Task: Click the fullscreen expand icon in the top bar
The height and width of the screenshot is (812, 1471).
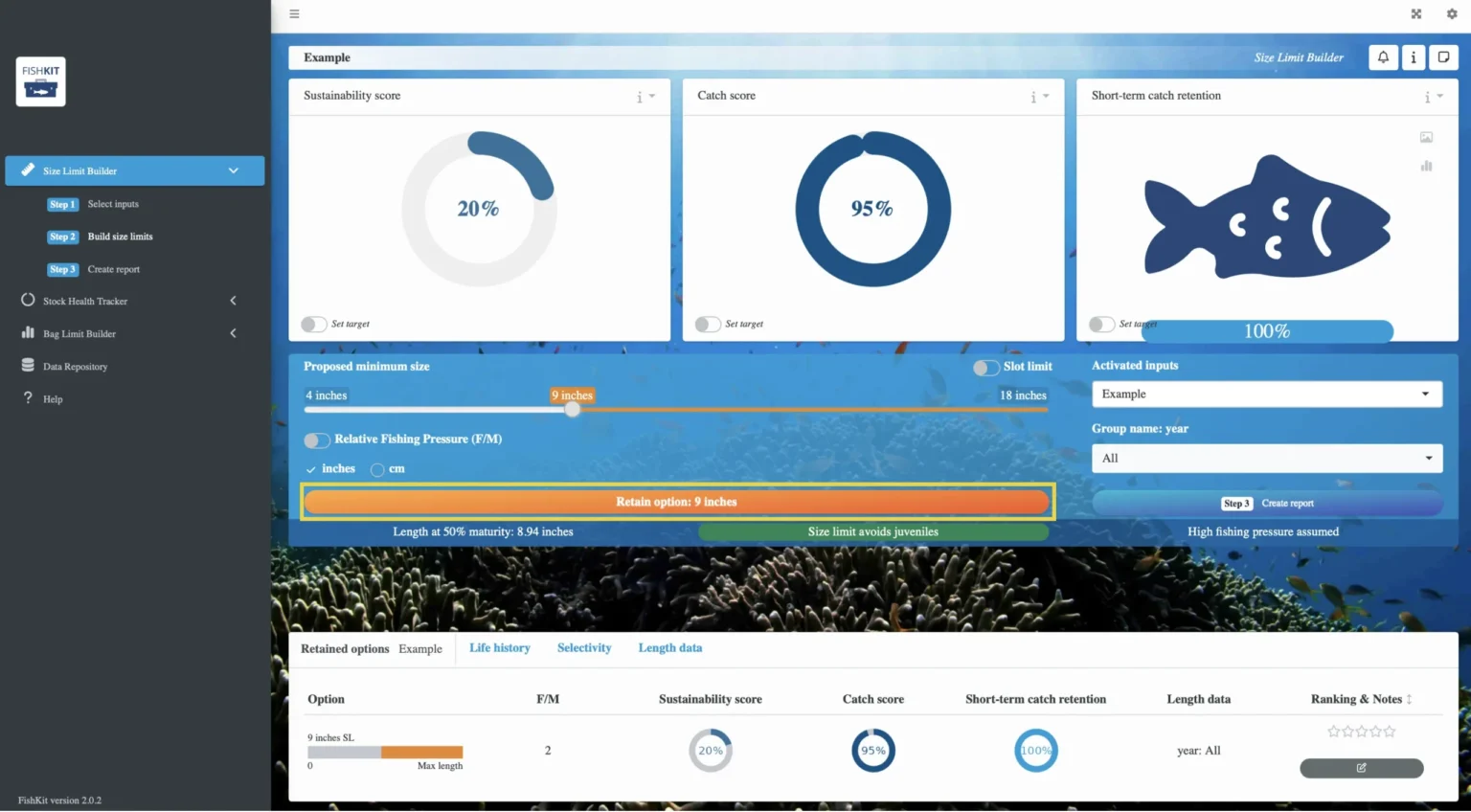Action: coord(1416,13)
